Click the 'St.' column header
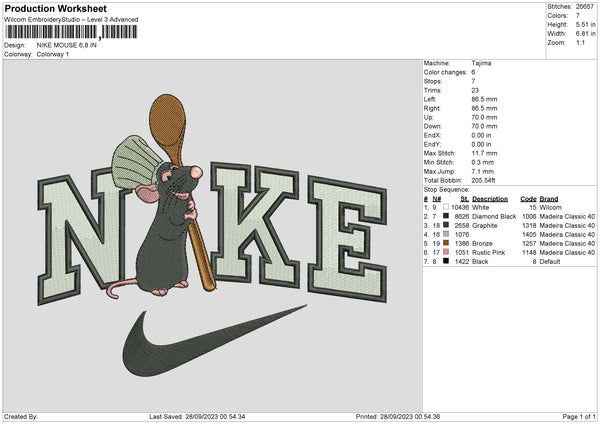The width and height of the screenshot is (600, 424). click(x=465, y=199)
